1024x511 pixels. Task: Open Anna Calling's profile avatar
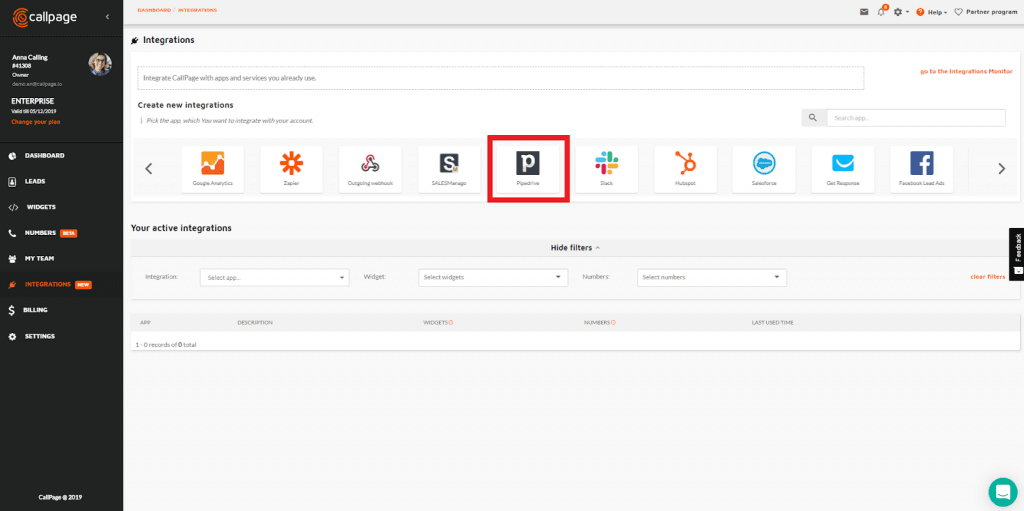click(x=100, y=64)
